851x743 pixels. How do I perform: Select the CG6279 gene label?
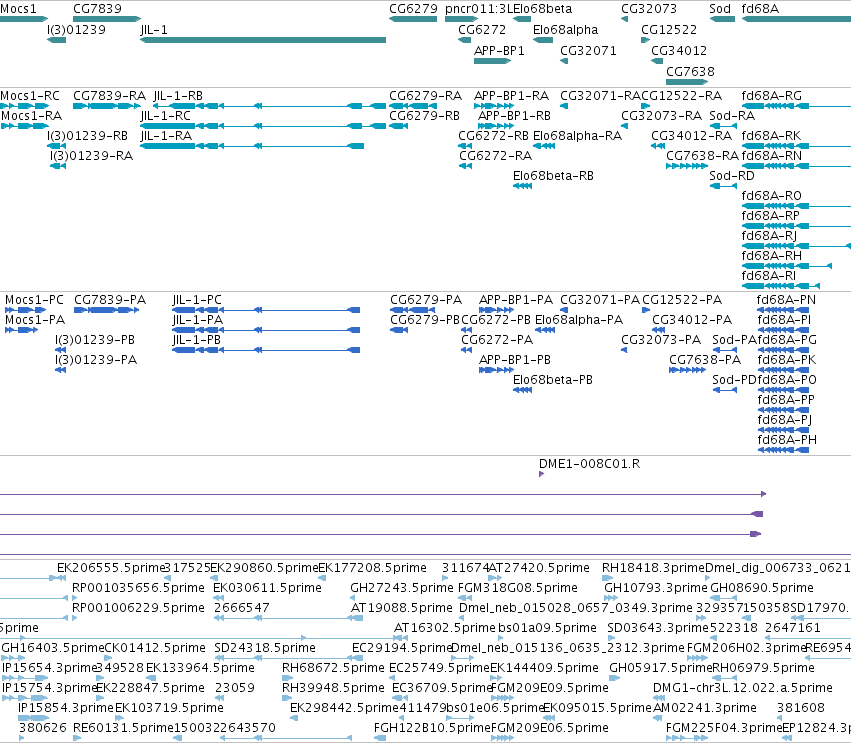[x=413, y=9]
